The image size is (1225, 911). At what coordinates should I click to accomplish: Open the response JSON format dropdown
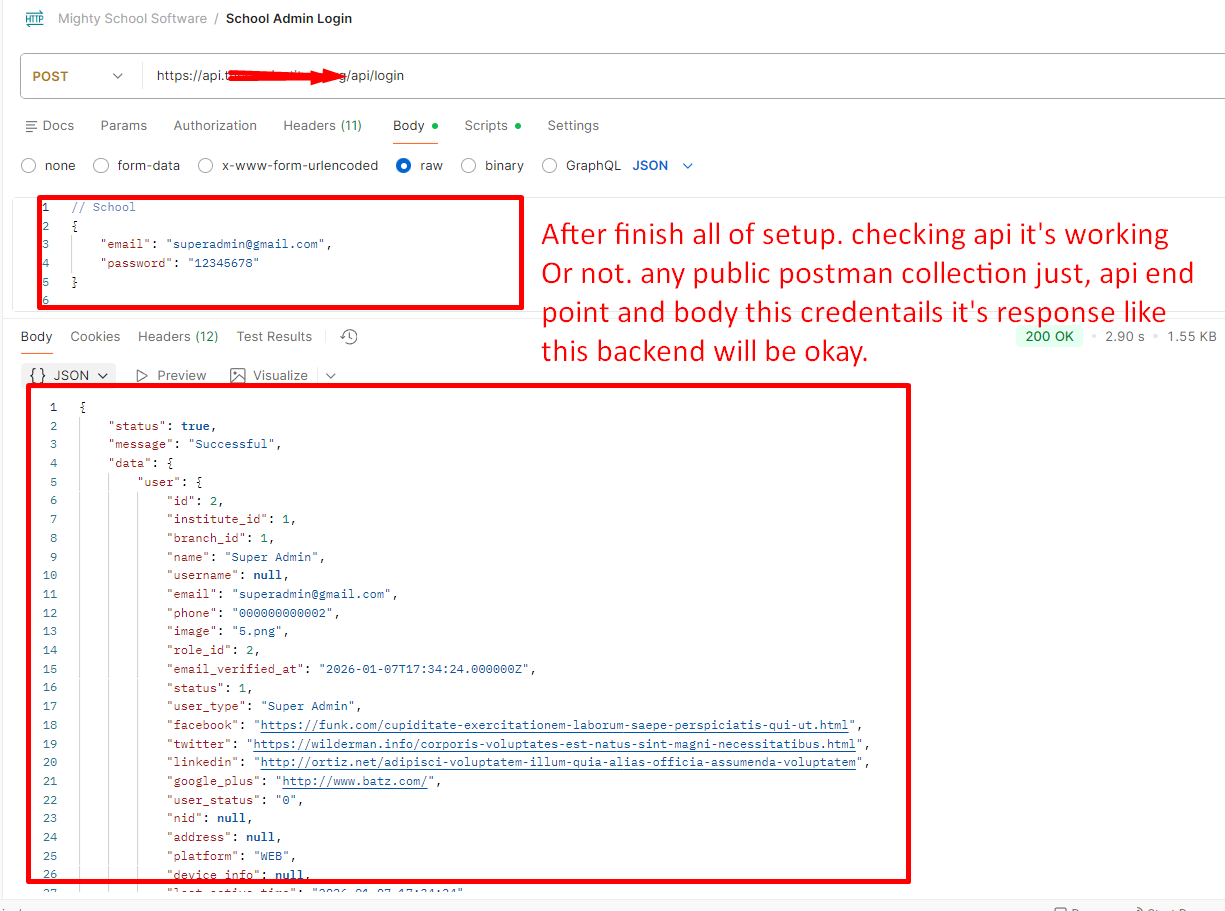click(x=68, y=376)
